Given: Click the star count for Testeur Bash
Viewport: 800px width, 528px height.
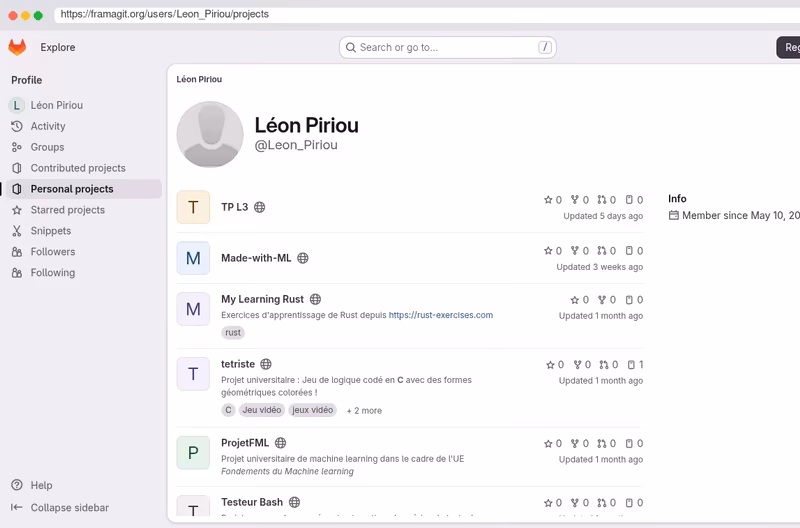Looking at the screenshot, I should tap(553, 503).
